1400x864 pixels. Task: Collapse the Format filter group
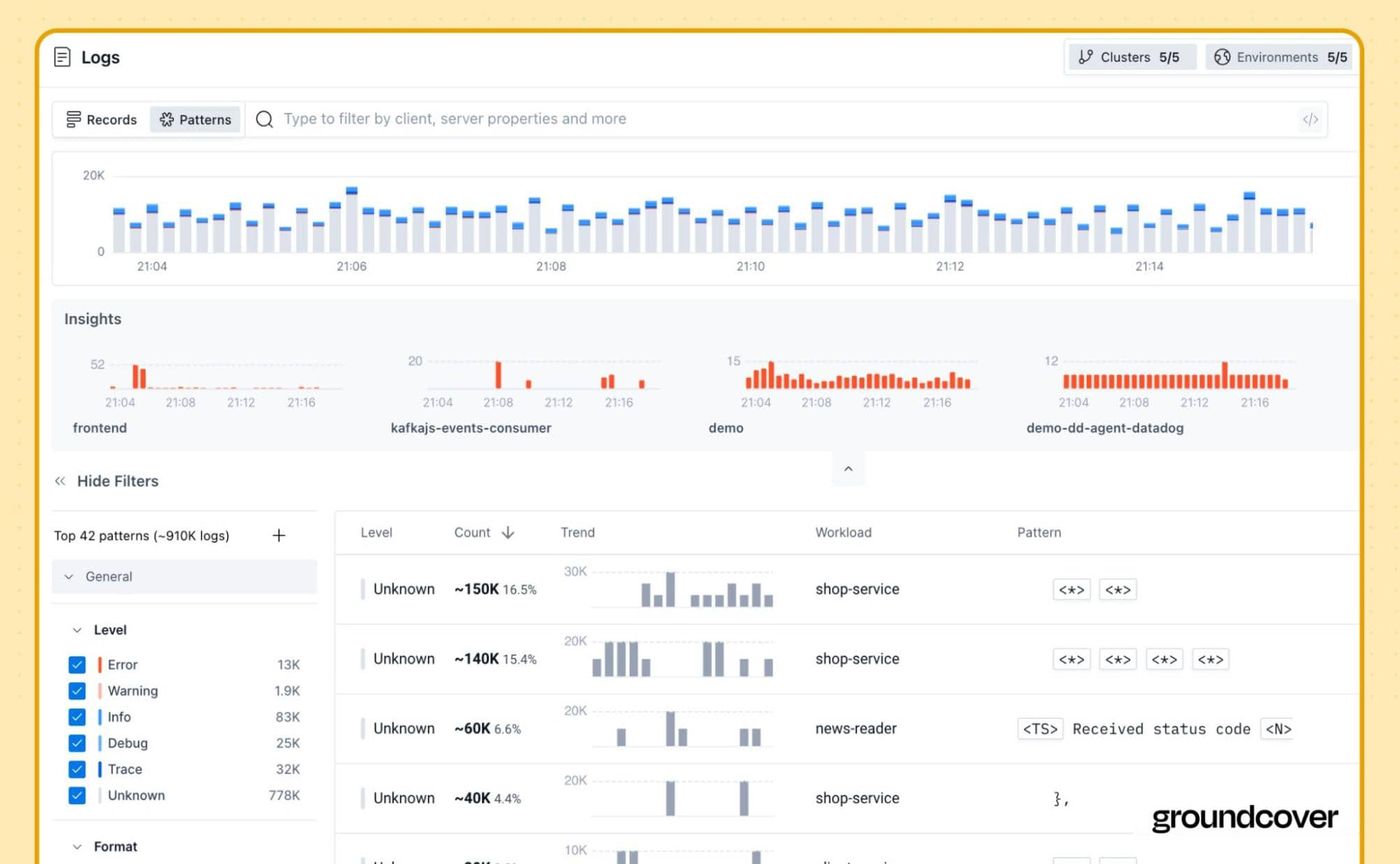77,846
